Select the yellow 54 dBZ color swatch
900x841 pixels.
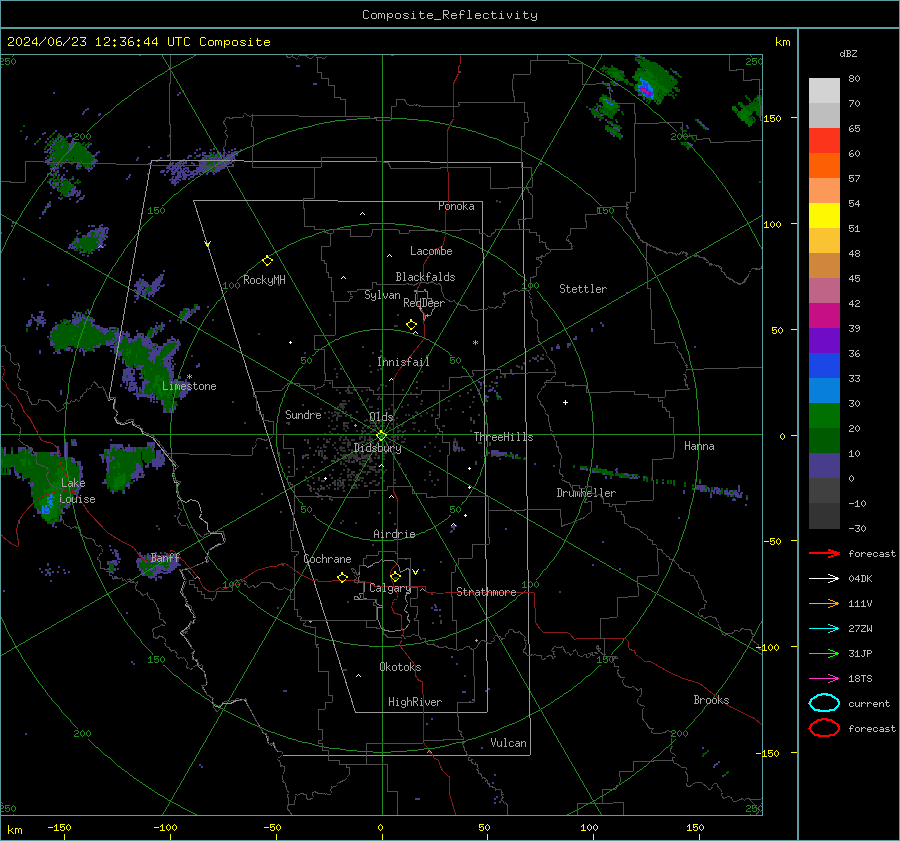tap(824, 215)
